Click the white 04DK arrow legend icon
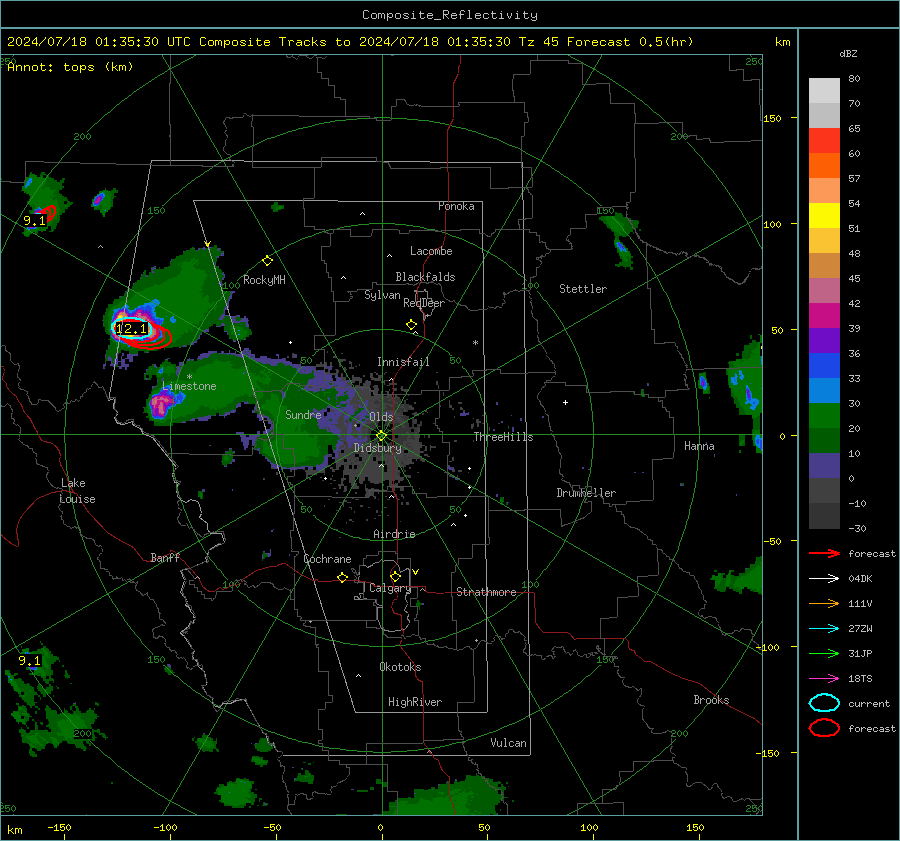This screenshot has width=900, height=841. tap(824, 578)
